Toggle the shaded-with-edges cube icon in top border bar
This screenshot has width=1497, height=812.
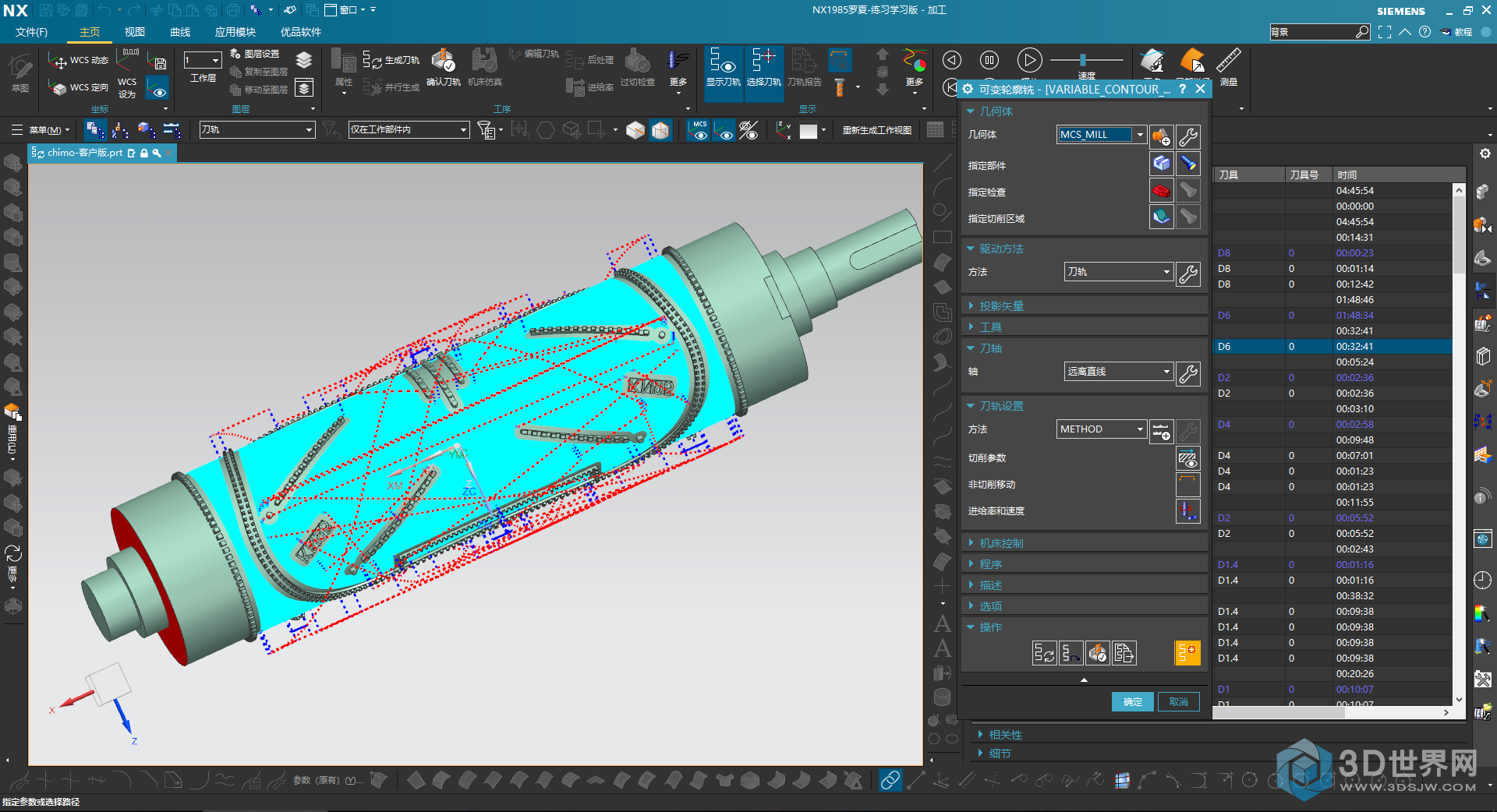click(x=660, y=130)
